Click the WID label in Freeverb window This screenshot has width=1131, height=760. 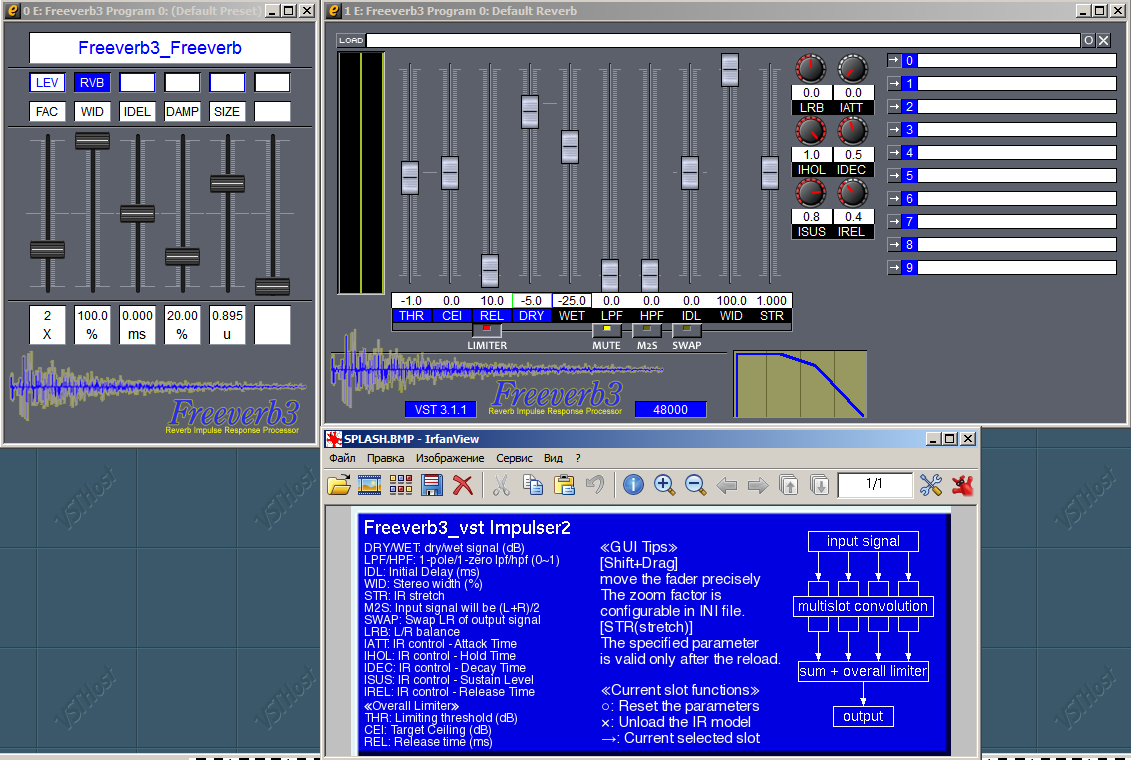pyautogui.click(x=92, y=112)
